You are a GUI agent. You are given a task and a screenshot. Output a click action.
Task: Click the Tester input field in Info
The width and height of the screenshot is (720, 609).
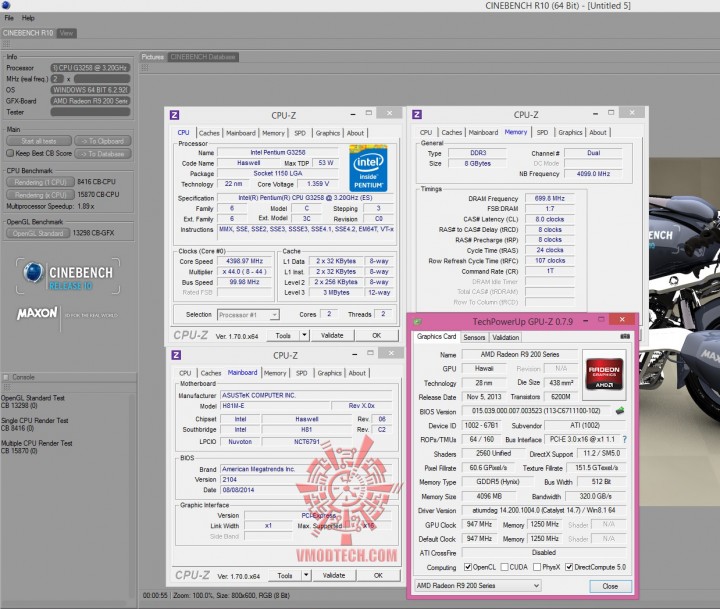[90, 112]
